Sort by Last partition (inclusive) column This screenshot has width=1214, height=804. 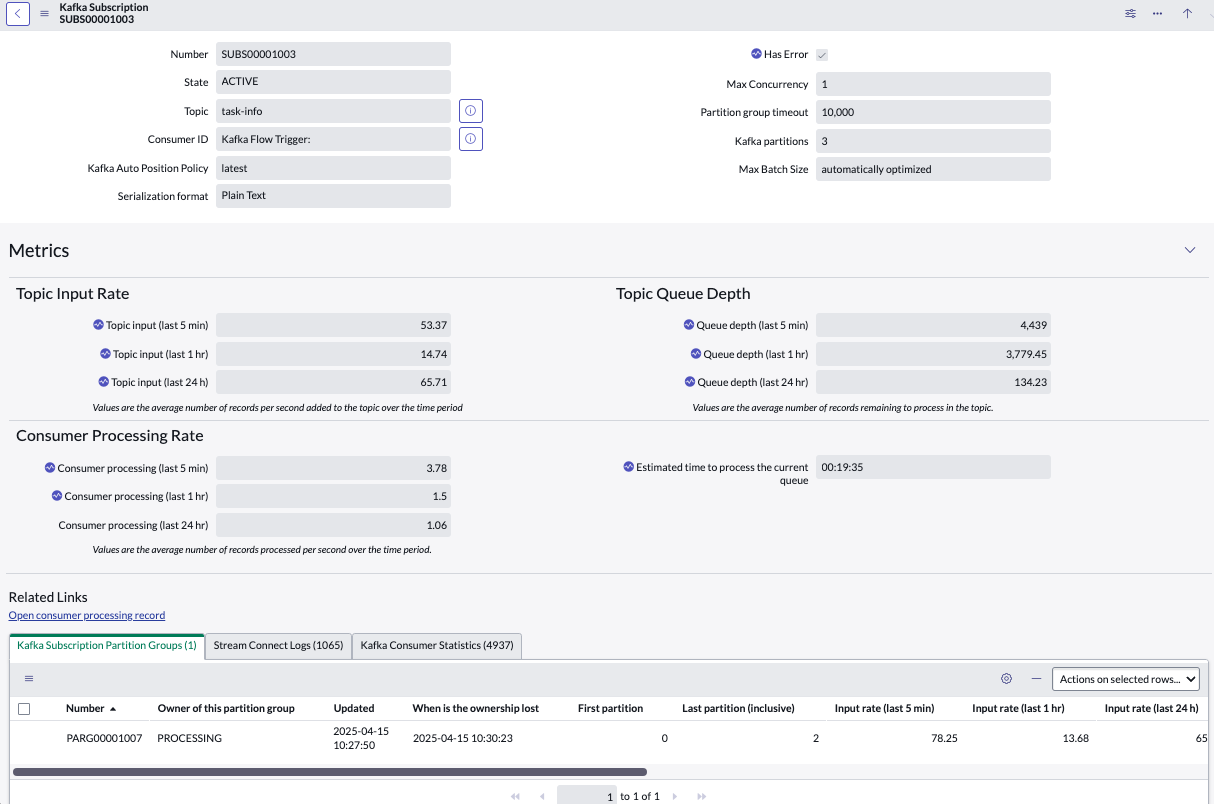[738, 708]
